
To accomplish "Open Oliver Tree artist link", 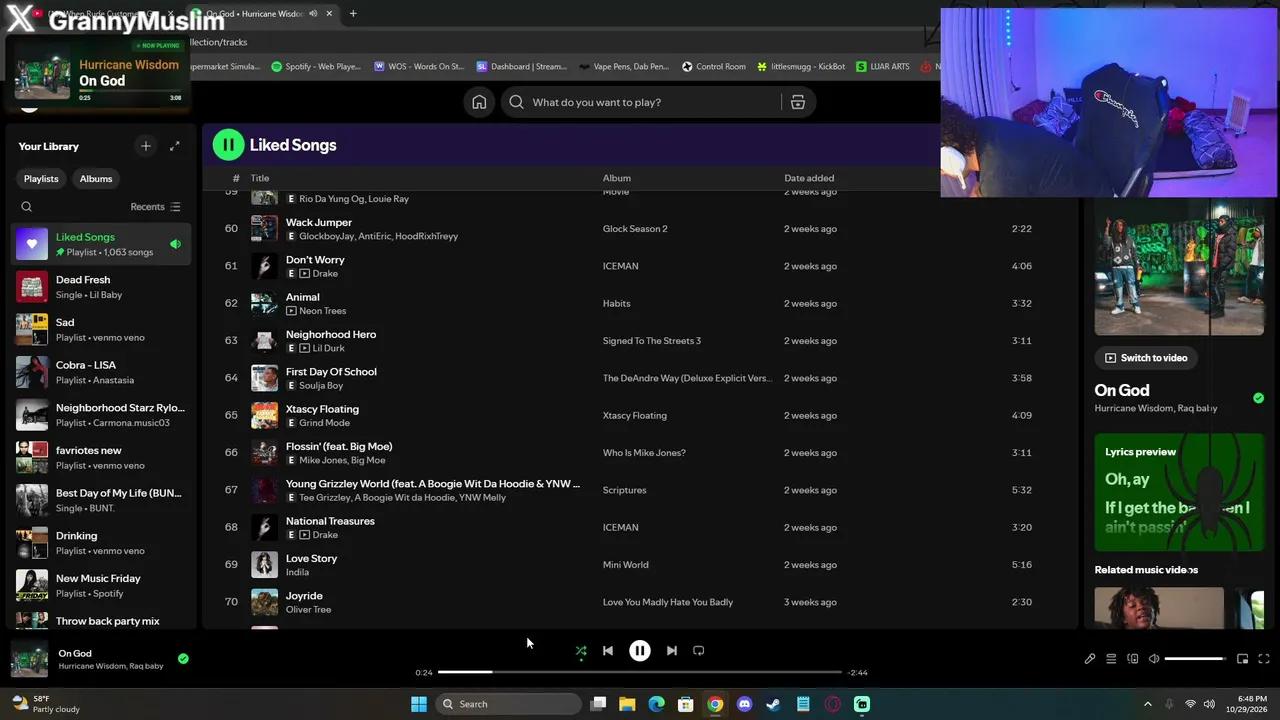I will (308, 609).
